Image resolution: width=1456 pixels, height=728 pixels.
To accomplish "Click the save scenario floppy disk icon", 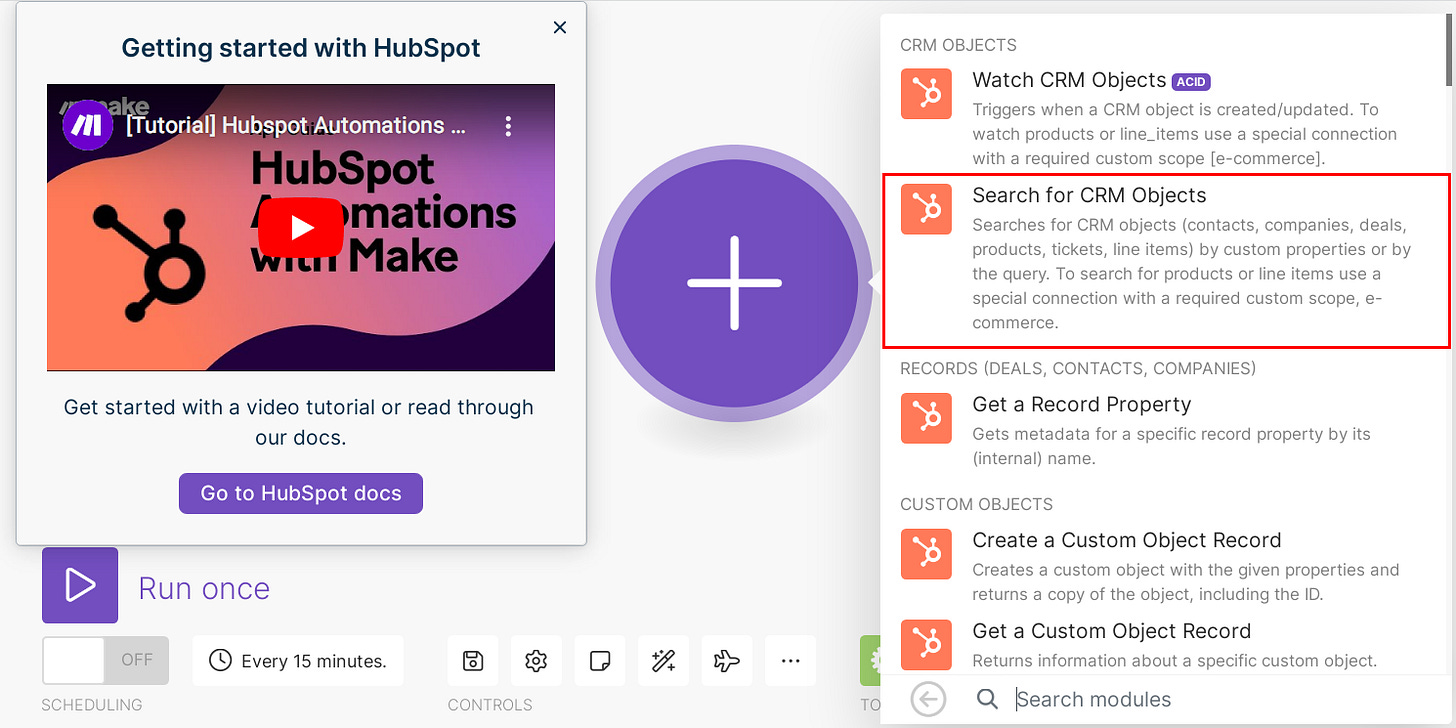I will coord(473,661).
